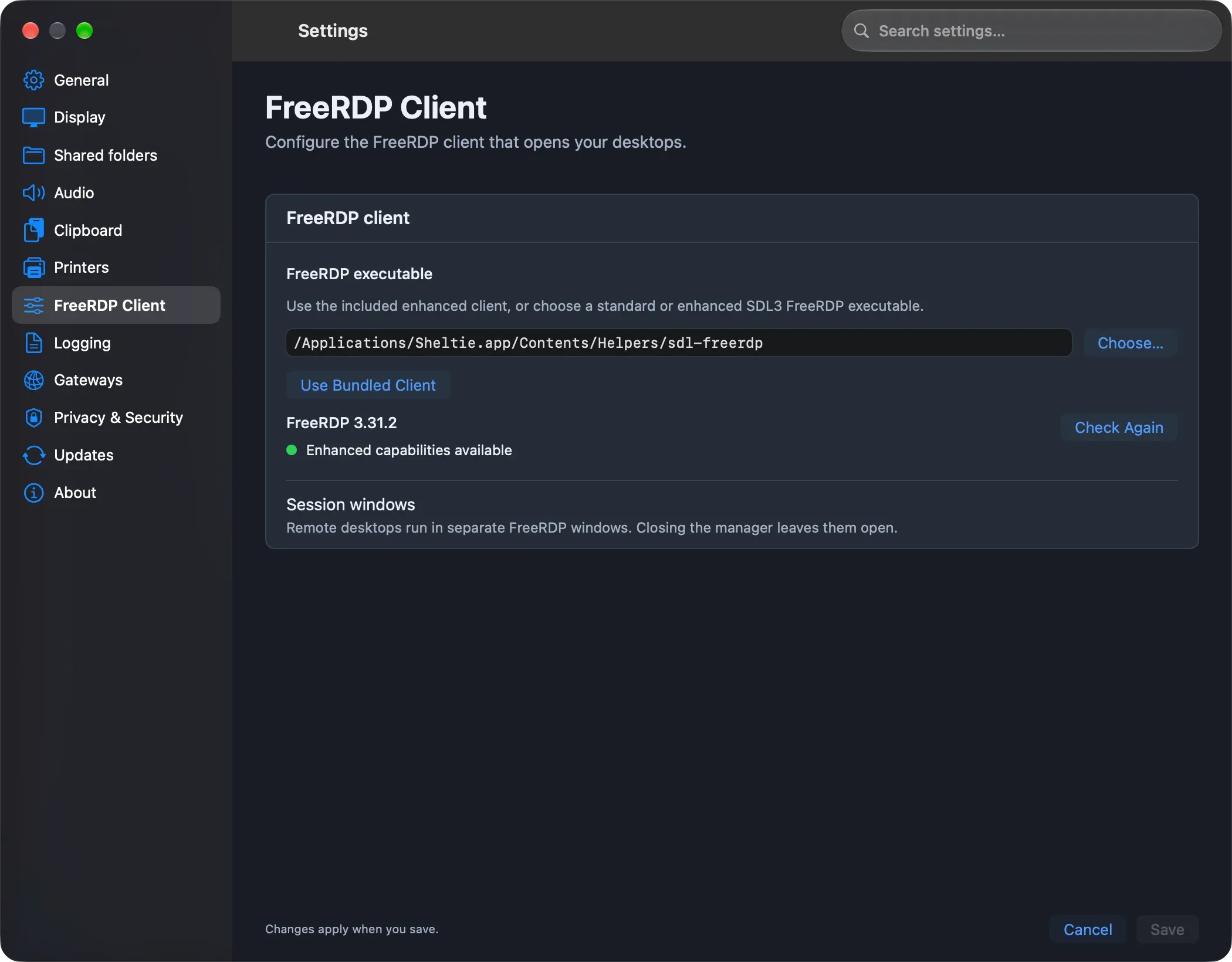Select the Logging sidebar item

[116, 343]
